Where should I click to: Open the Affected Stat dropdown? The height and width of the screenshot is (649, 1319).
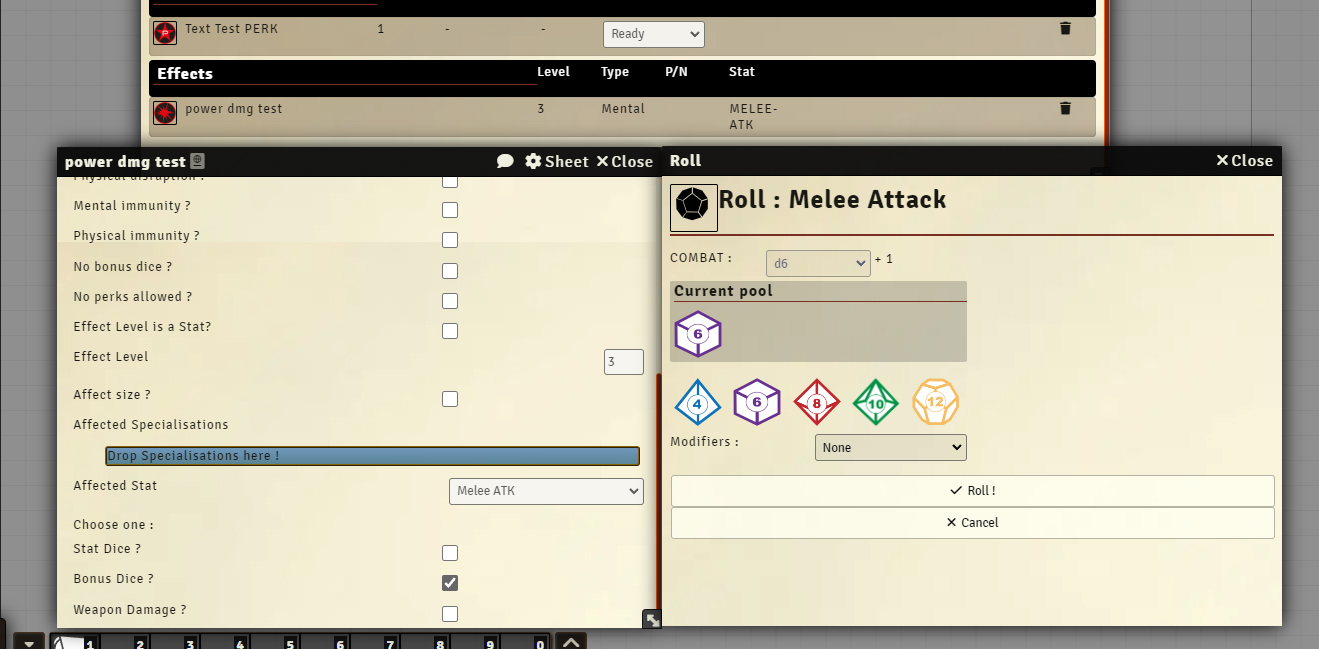(546, 491)
